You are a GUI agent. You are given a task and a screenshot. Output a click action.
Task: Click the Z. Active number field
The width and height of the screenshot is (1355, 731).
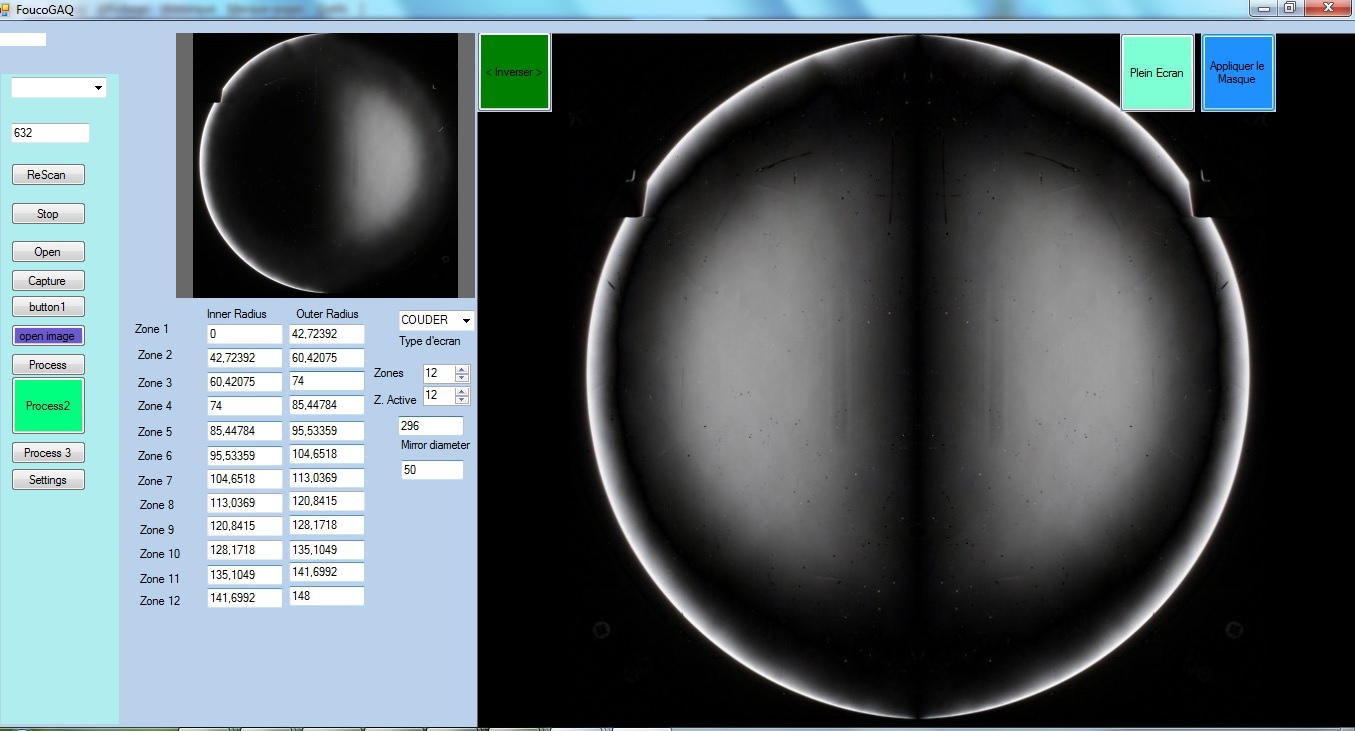tap(439, 395)
